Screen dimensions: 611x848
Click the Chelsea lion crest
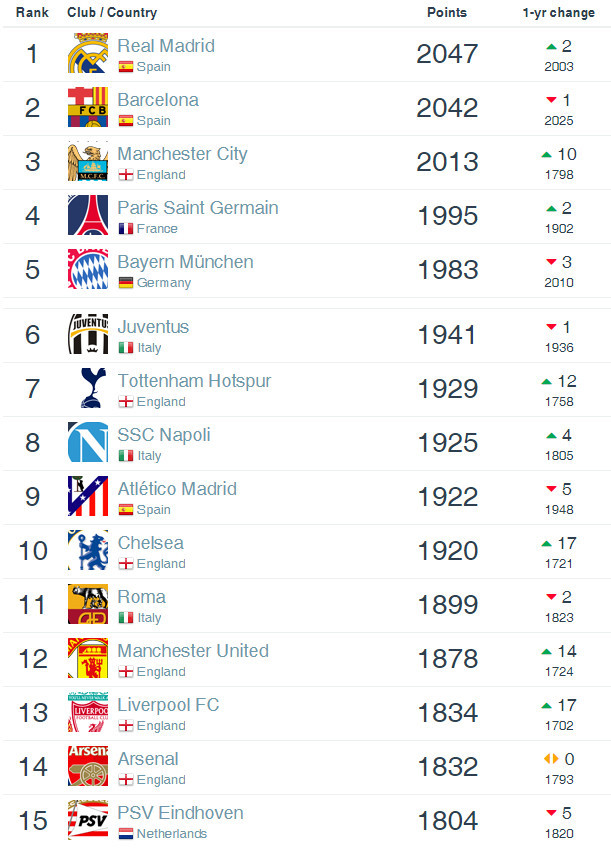[88, 551]
